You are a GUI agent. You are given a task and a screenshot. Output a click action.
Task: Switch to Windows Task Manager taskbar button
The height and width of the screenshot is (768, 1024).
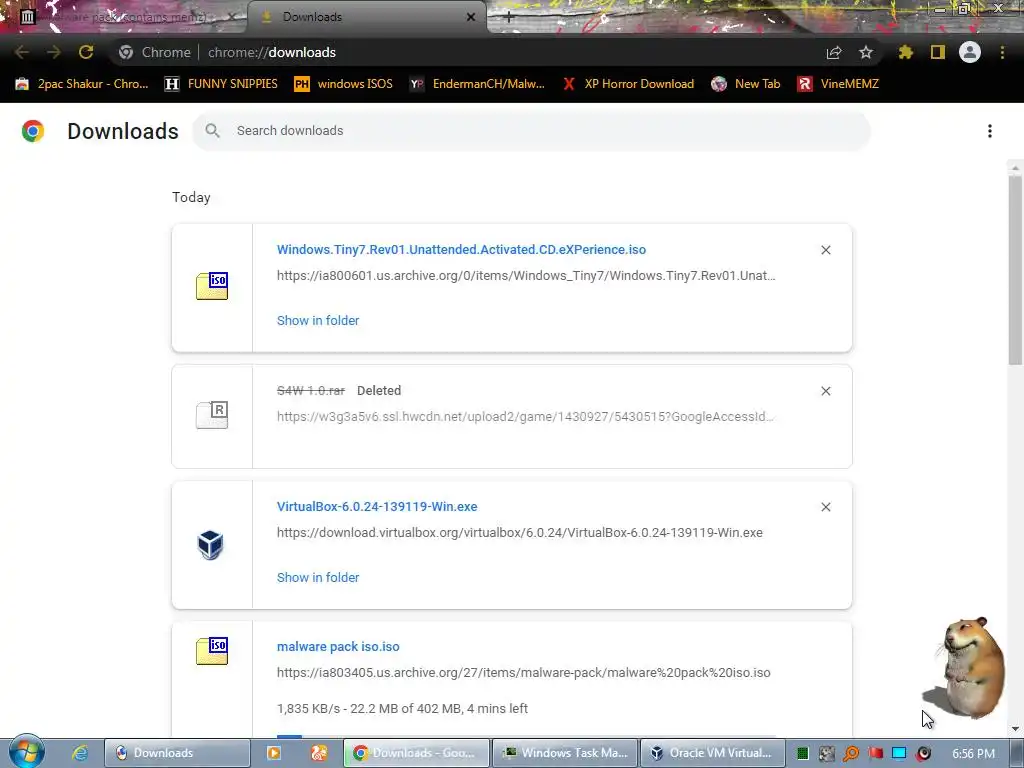(x=564, y=753)
